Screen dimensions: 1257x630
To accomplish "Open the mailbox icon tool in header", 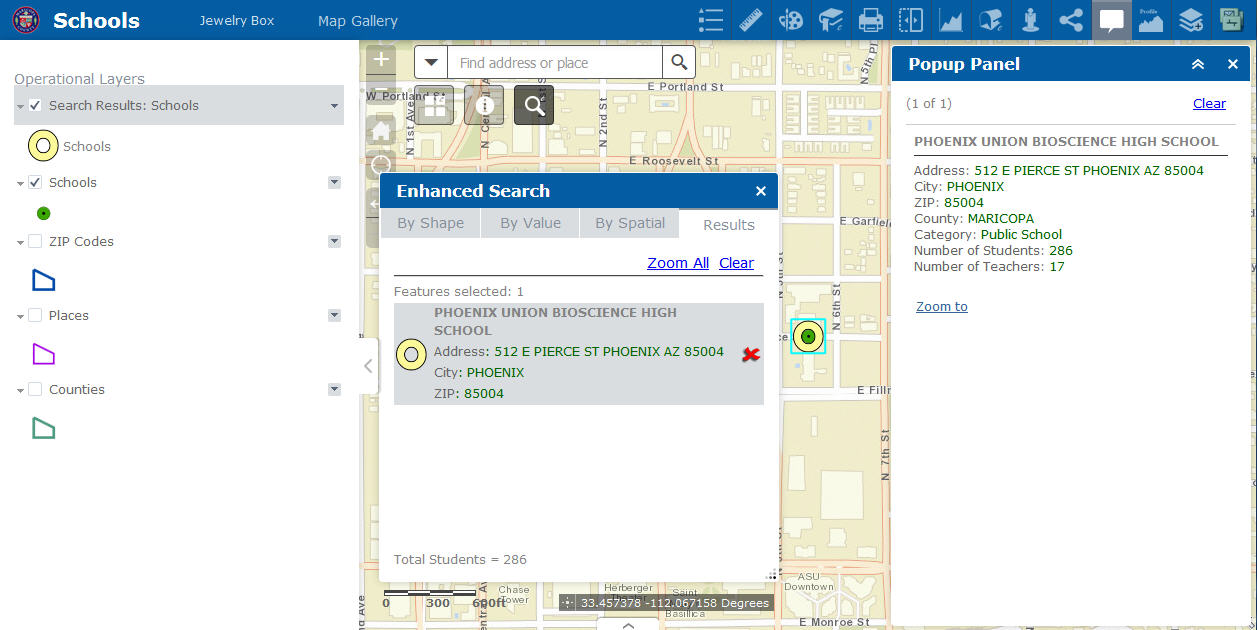I will point(991,20).
